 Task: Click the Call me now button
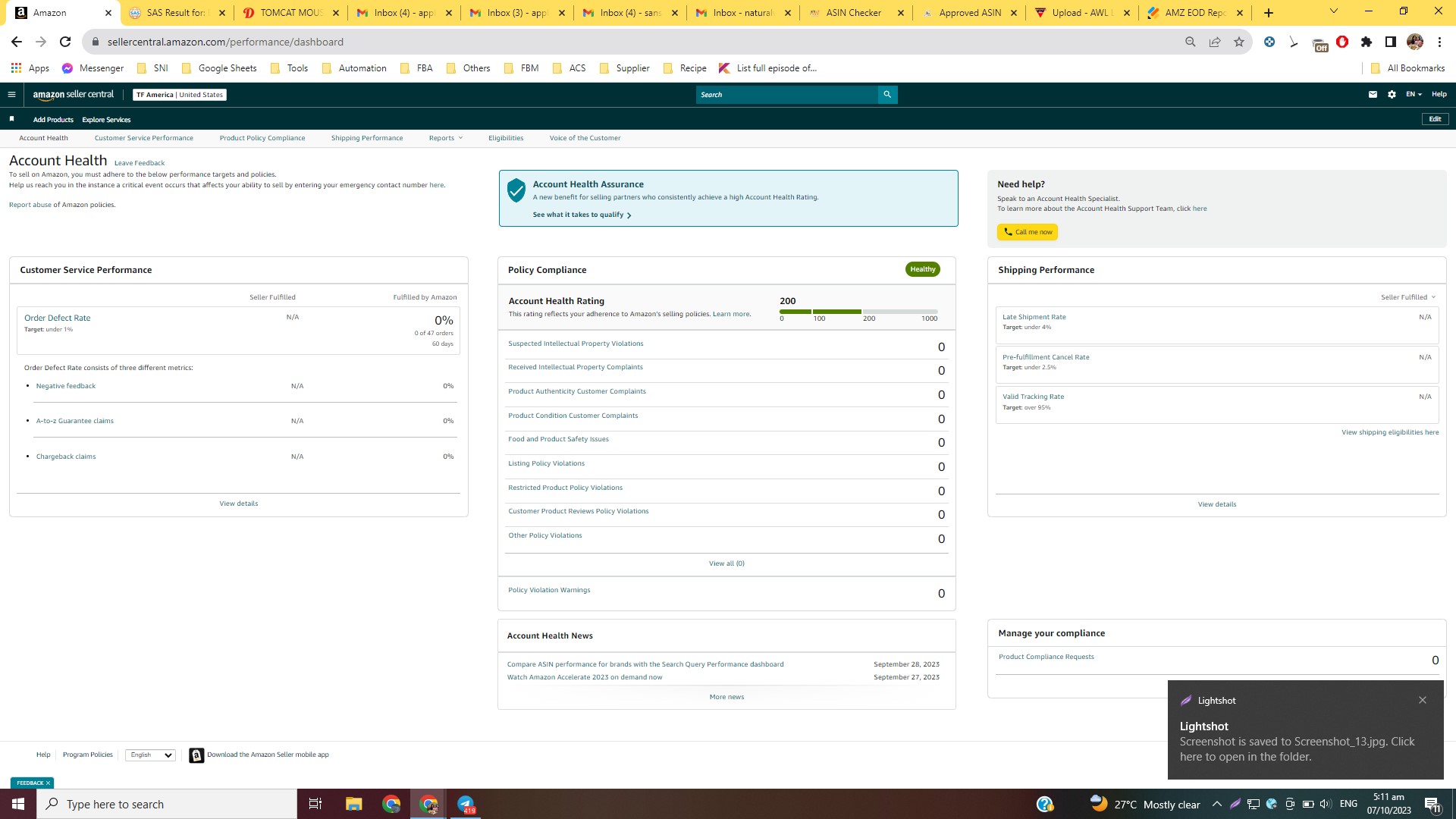pyautogui.click(x=1028, y=232)
